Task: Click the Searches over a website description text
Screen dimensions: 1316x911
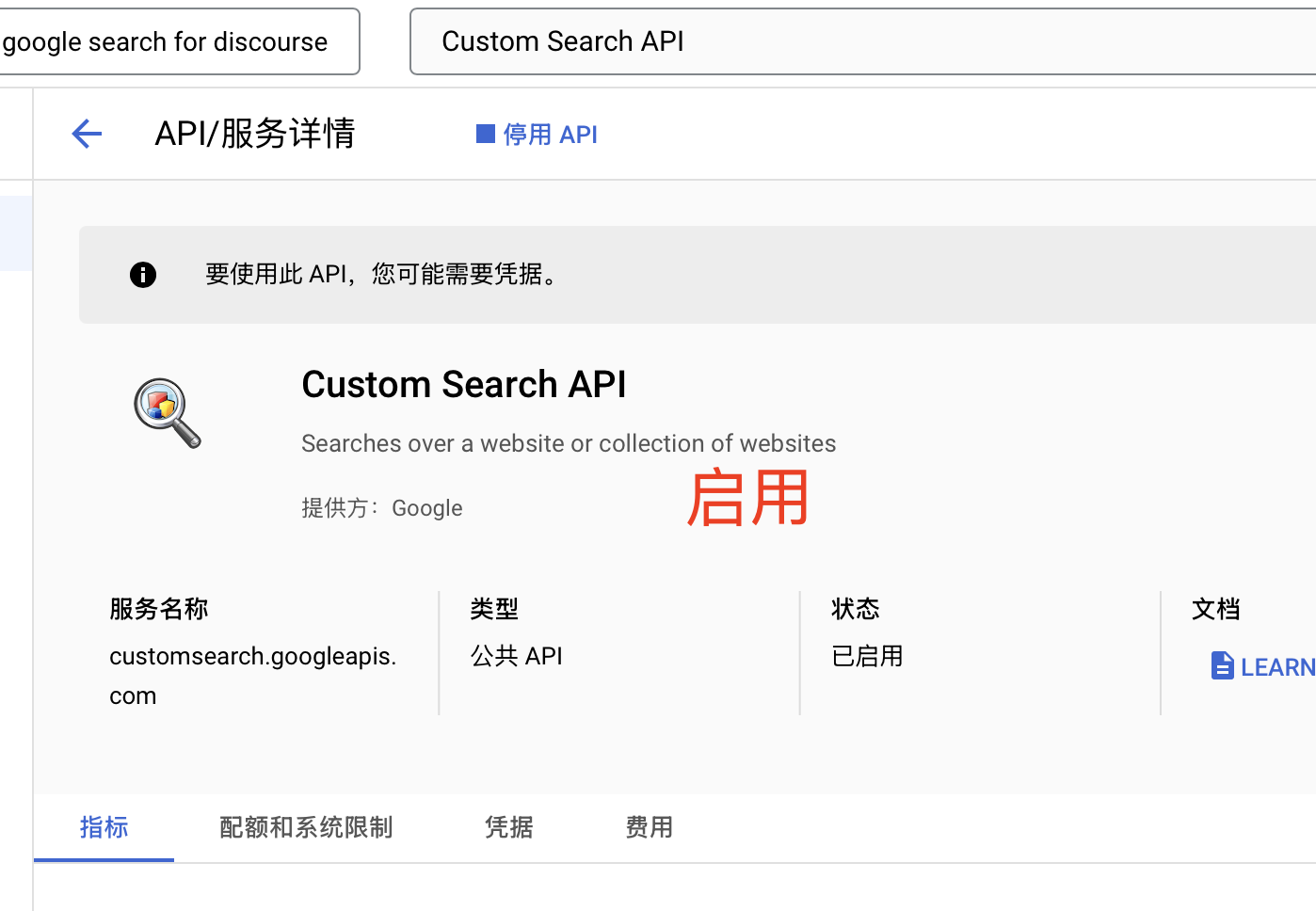Action: coord(569,442)
